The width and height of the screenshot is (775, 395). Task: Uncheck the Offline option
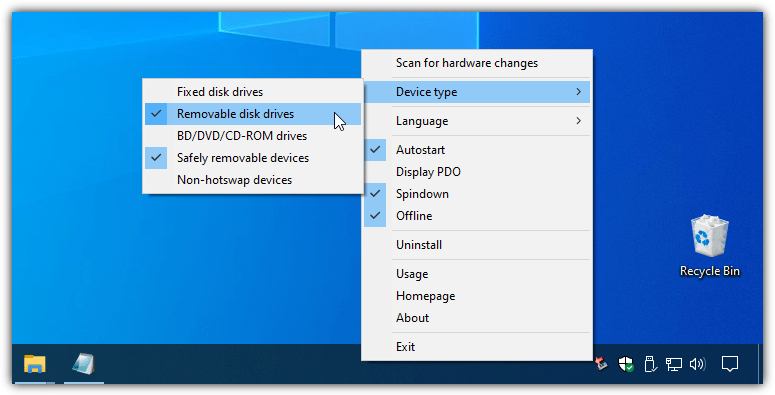pos(477,216)
